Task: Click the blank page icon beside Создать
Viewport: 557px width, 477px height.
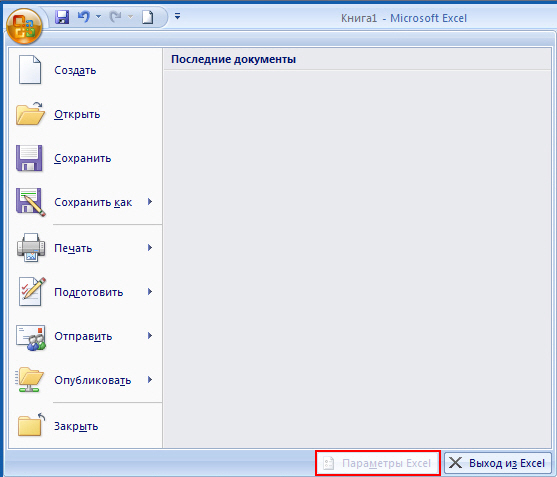Action: (x=30, y=70)
